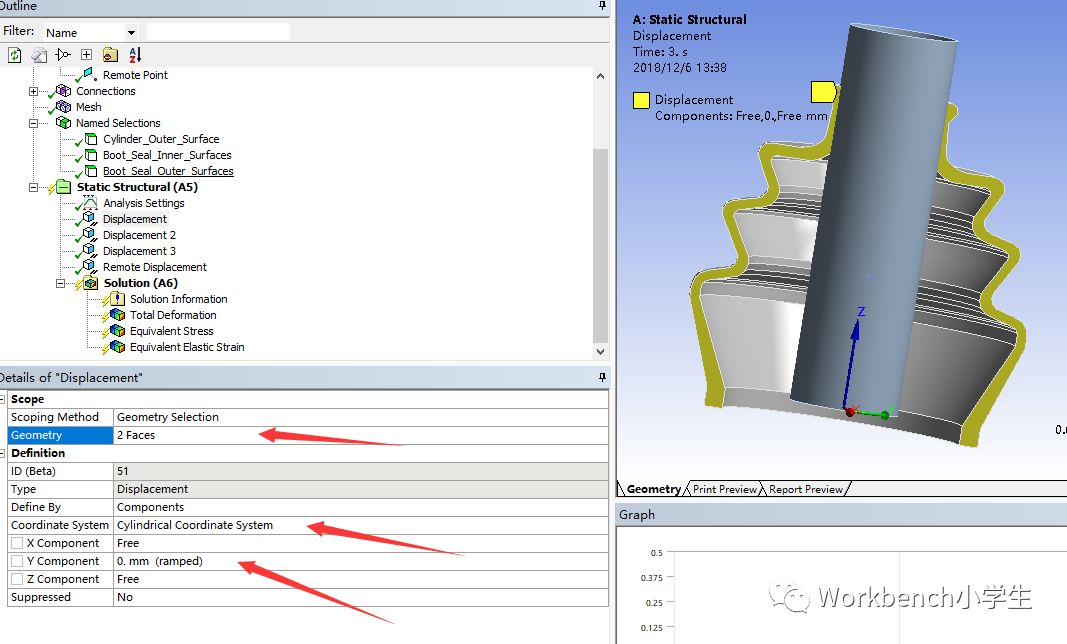
Task: Open the Filter Name dropdown
Action: (131, 32)
